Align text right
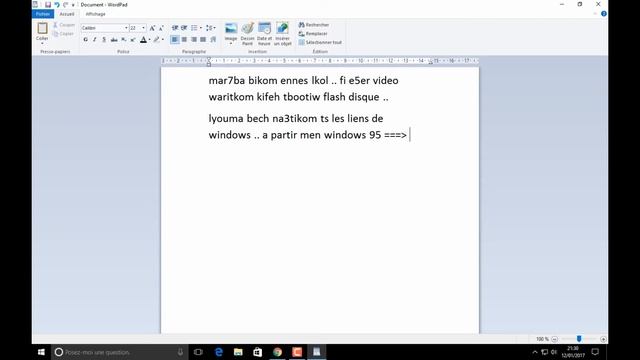The width and height of the screenshot is (640, 360). coord(194,40)
